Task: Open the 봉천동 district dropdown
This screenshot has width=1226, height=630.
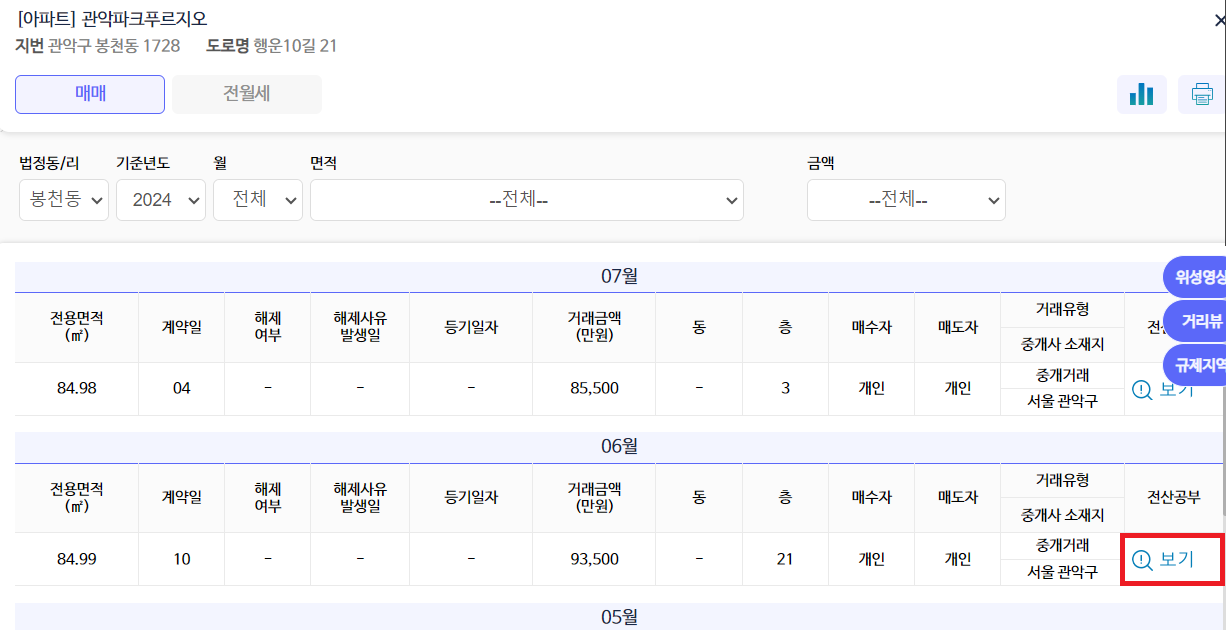Action: (63, 199)
